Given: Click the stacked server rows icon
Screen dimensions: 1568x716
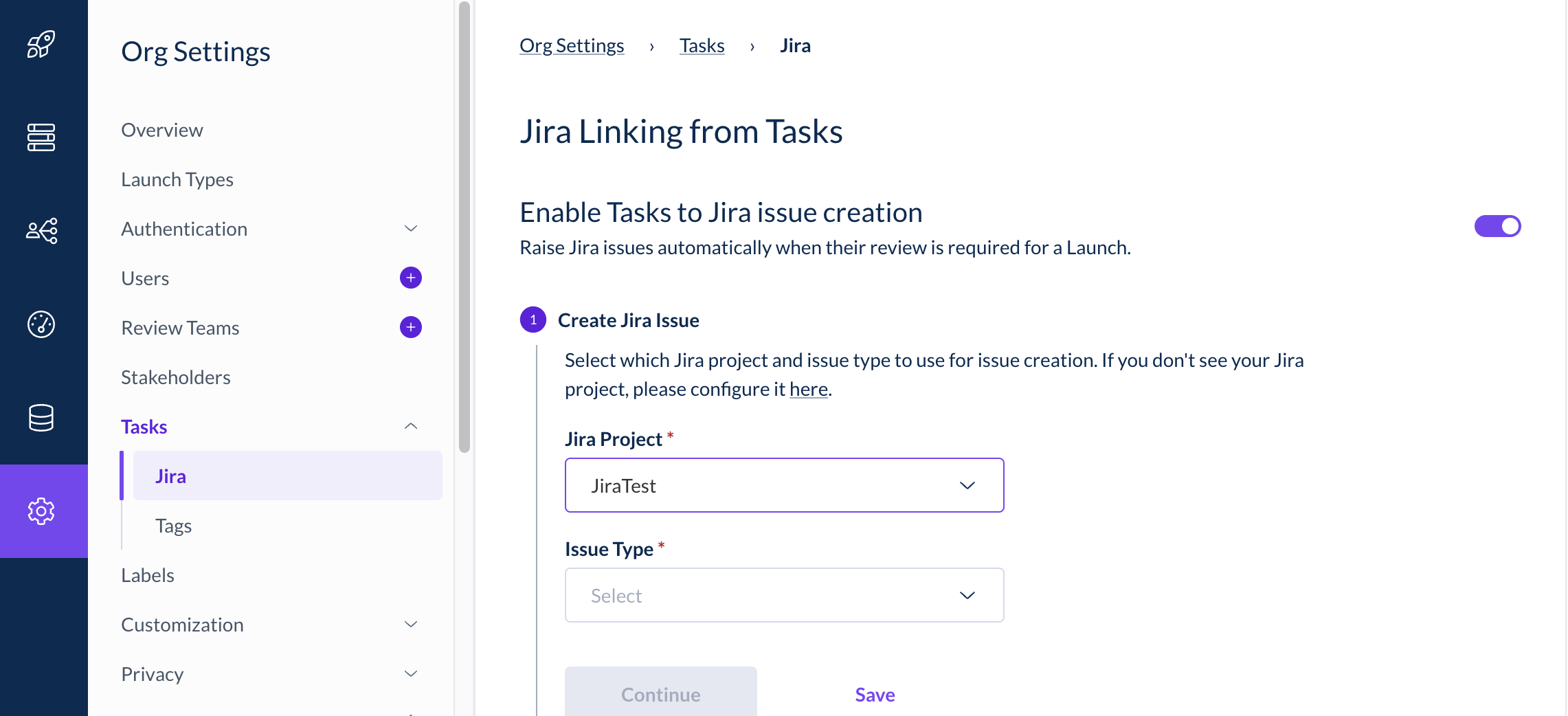Looking at the screenshot, I should coord(41,137).
